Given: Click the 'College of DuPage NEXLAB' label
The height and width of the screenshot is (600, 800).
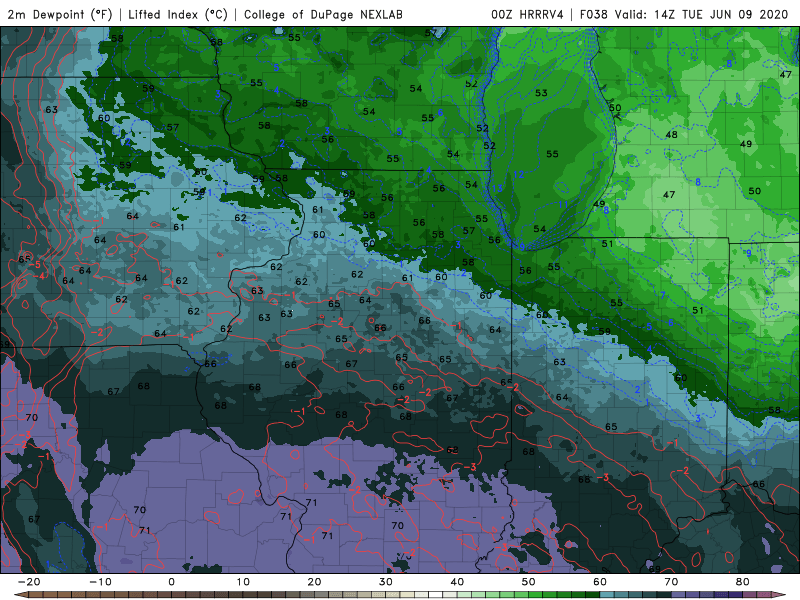Looking at the screenshot, I should pyautogui.click(x=323, y=14).
